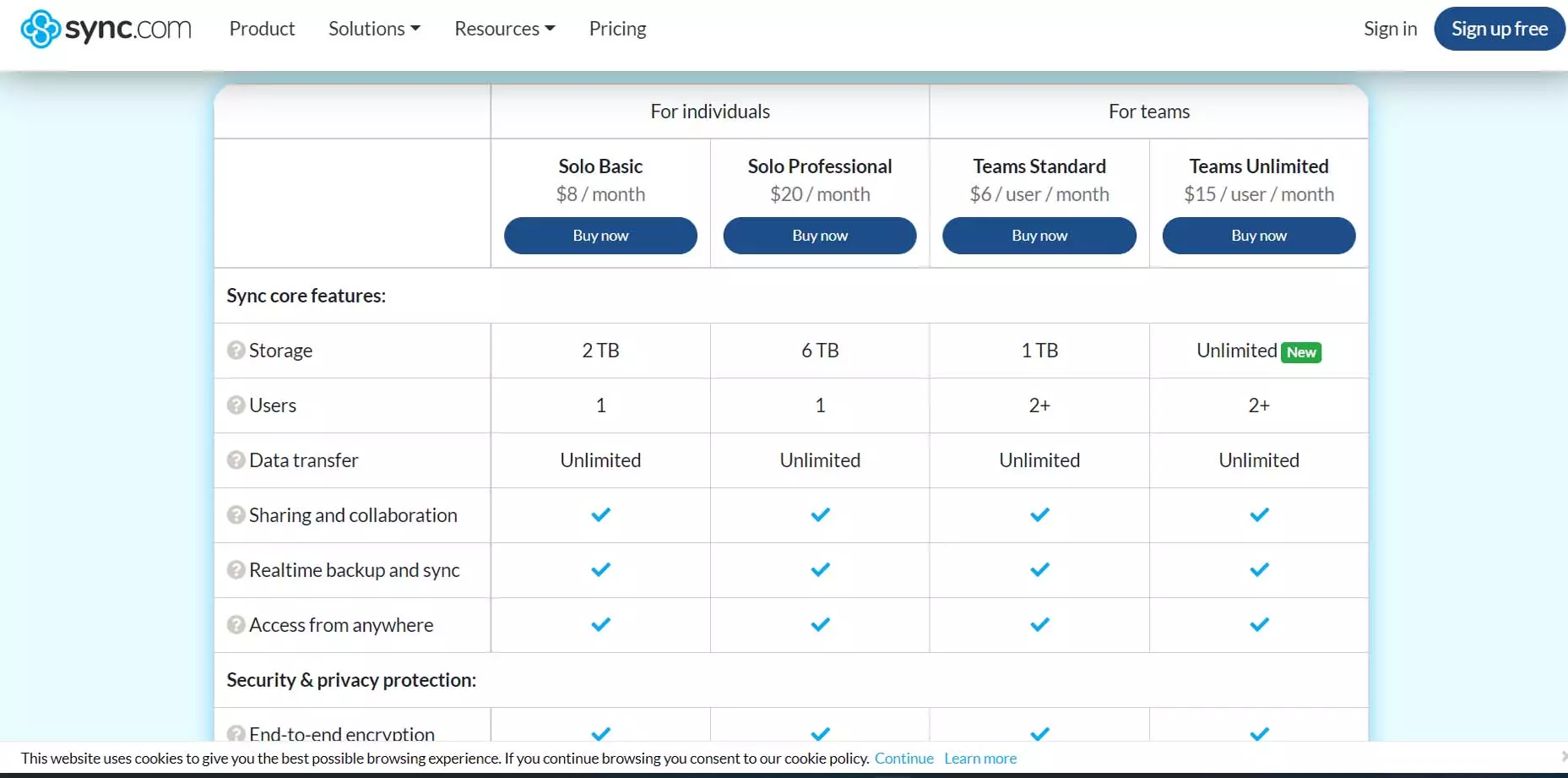Image resolution: width=1568 pixels, height=778 pixels.
Task: Click Teams Unlimited End-to-end encryption checkmark
Action: (x=1259, y=733)
